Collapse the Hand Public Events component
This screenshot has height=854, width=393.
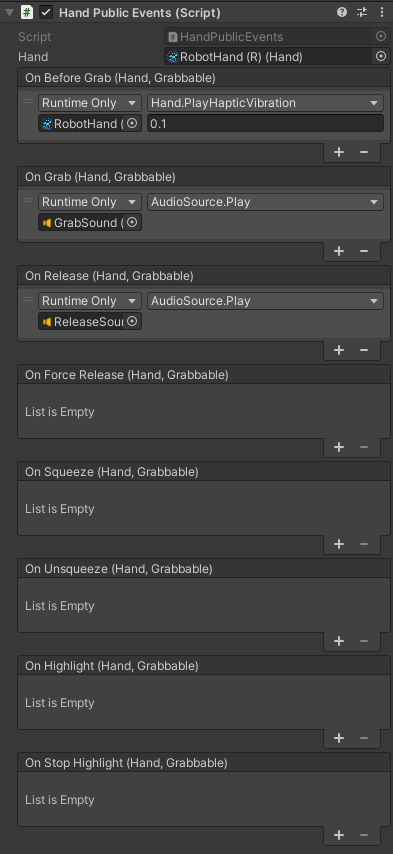[x=9, y=13]
